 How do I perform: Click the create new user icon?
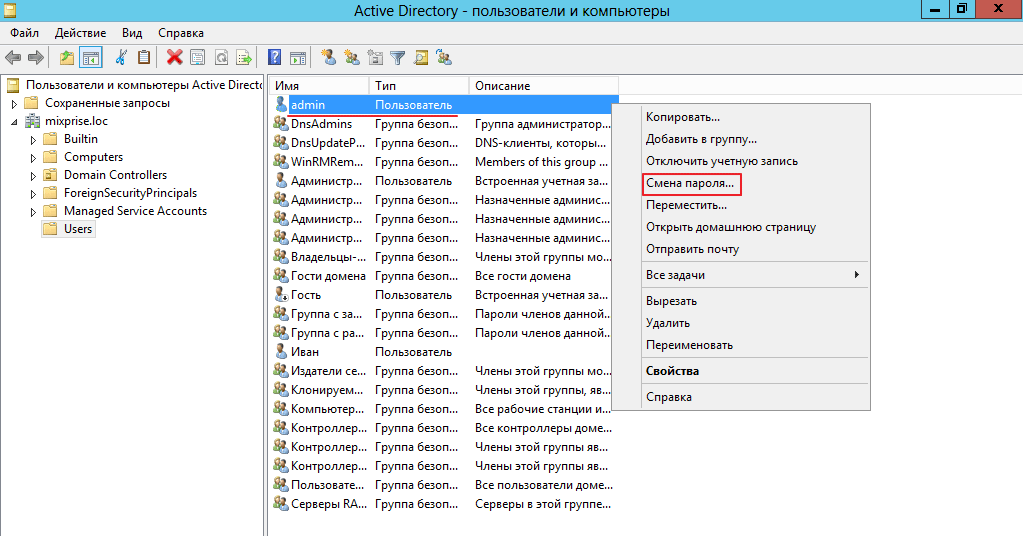[328, 58]
